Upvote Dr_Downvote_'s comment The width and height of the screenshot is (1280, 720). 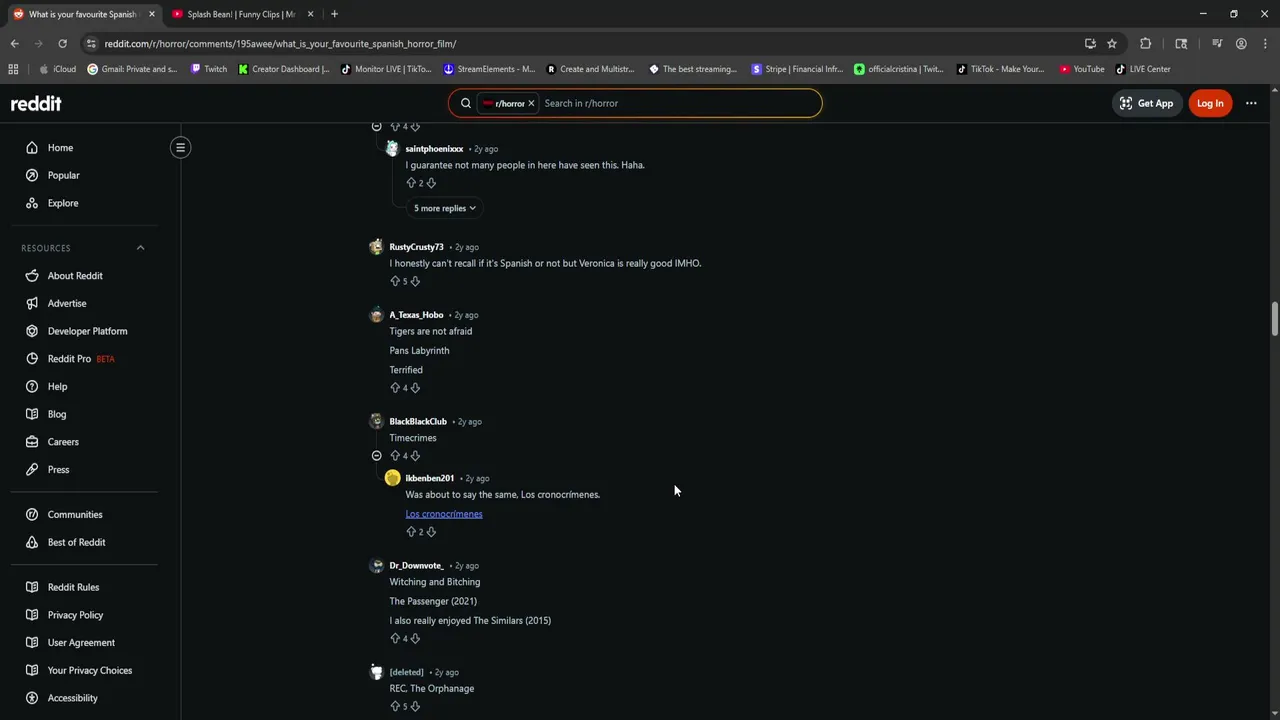(x=395, y=638)
